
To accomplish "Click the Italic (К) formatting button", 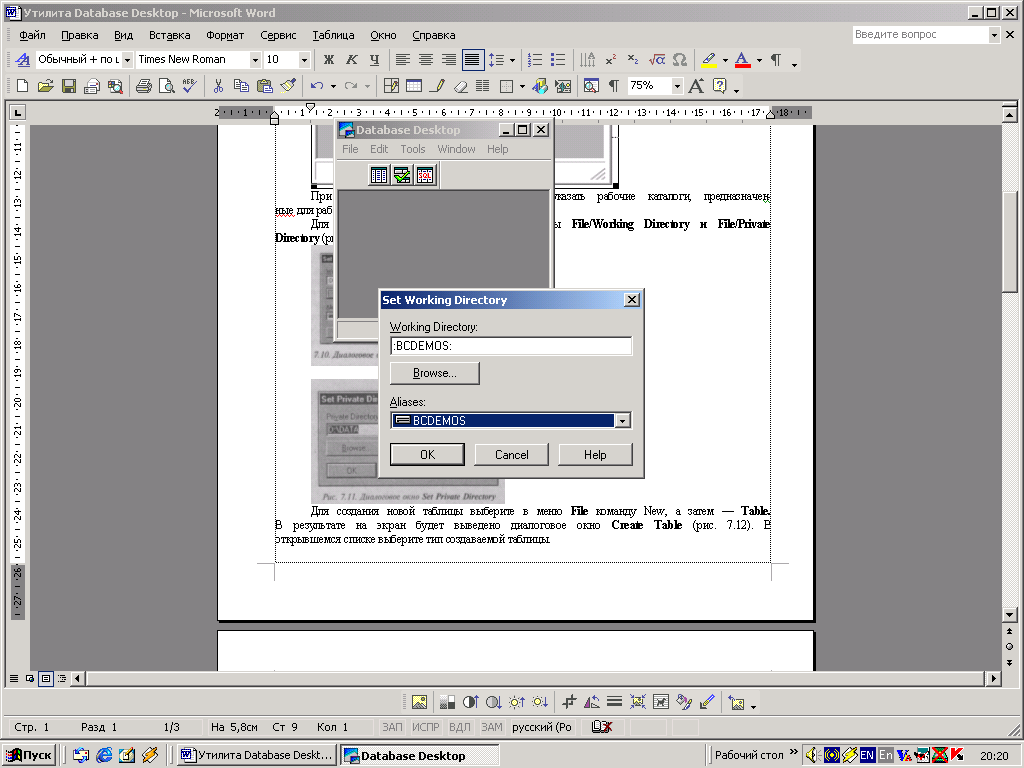I will point(351,60).
